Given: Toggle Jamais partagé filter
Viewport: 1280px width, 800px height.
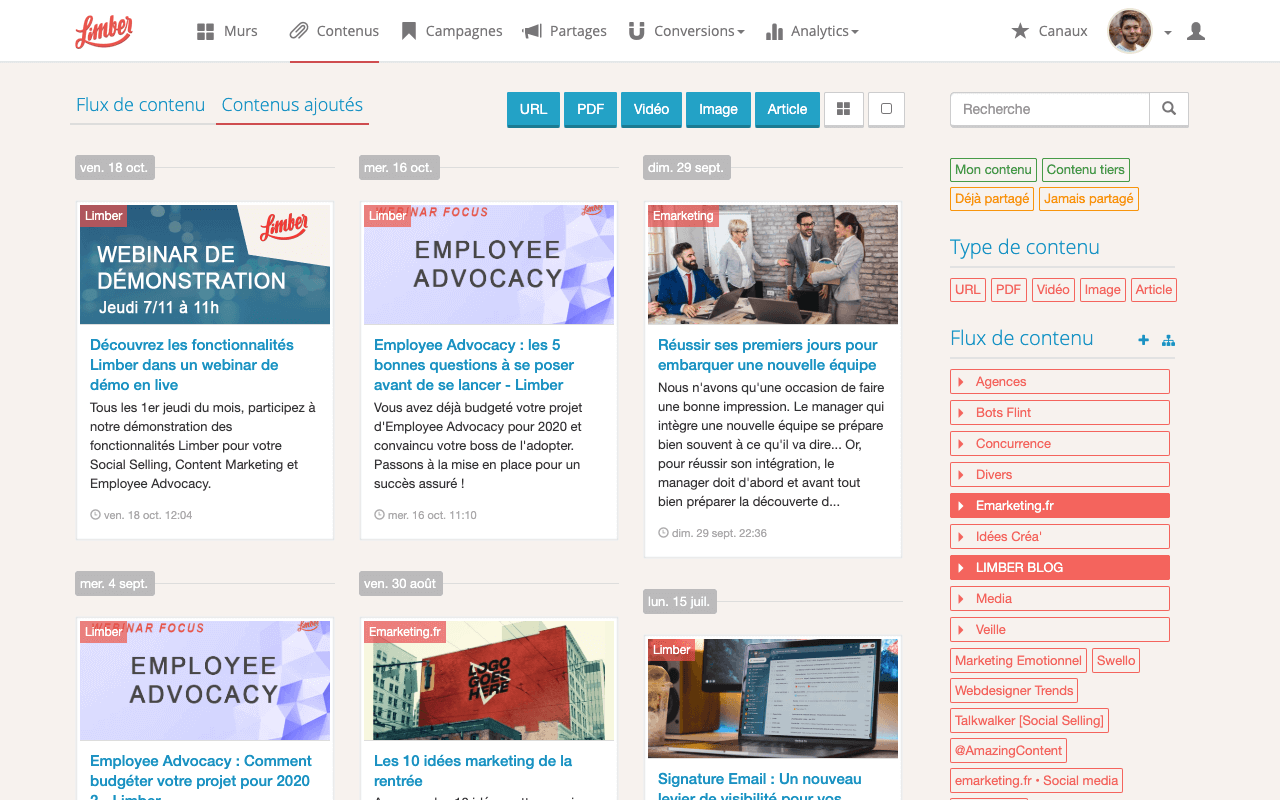Looking at the screenshot, I should (1089, 199).
